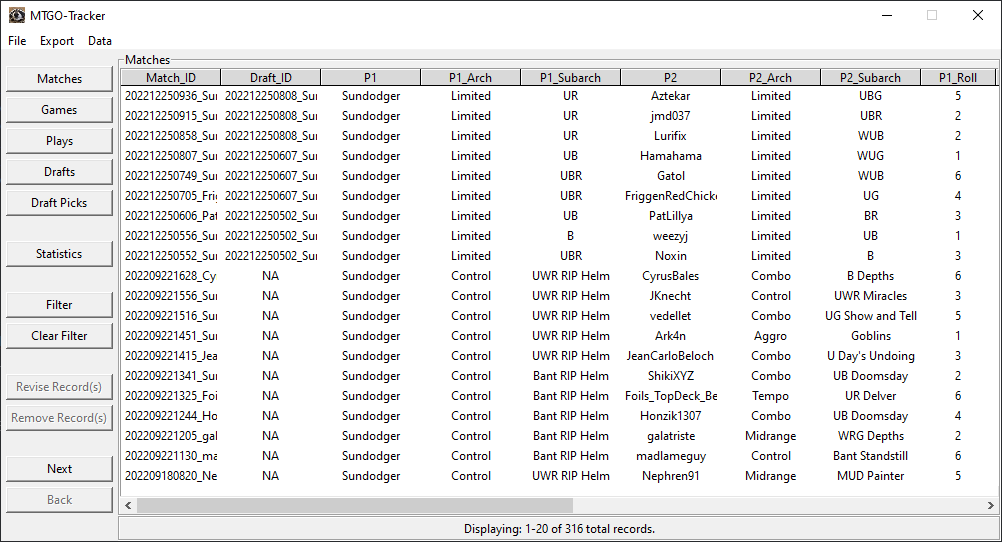Select the row with opponent CyrusBales
This screenshot has height=542, width=1002.
coord(670,276)
